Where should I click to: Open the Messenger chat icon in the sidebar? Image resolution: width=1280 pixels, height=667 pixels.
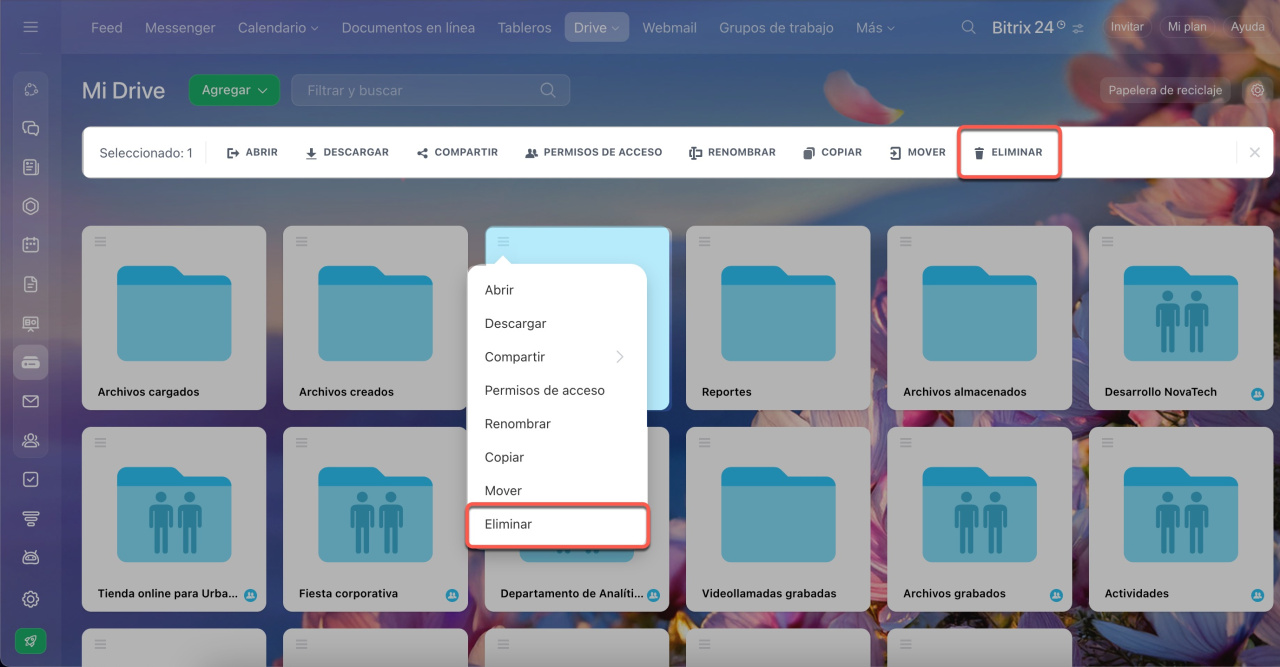tap(30, 128)
